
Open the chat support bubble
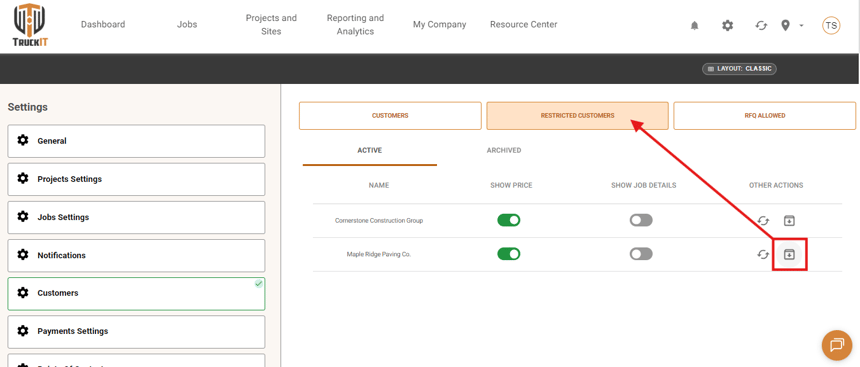click(836, 345)
